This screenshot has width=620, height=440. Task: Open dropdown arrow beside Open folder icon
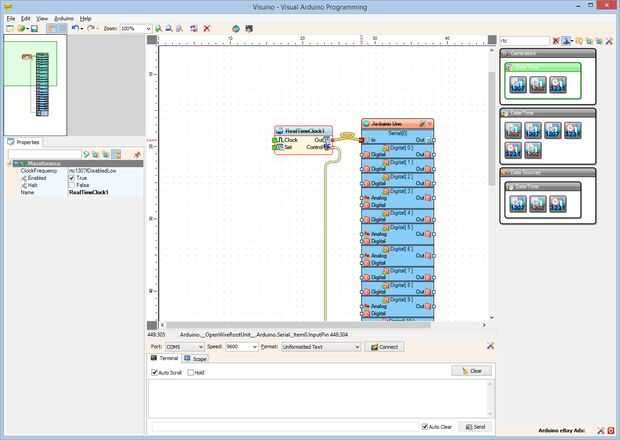point(27,29)
